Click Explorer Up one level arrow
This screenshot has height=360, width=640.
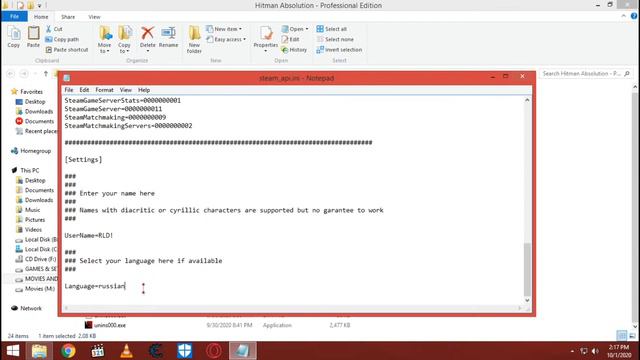tap(46, 73)
